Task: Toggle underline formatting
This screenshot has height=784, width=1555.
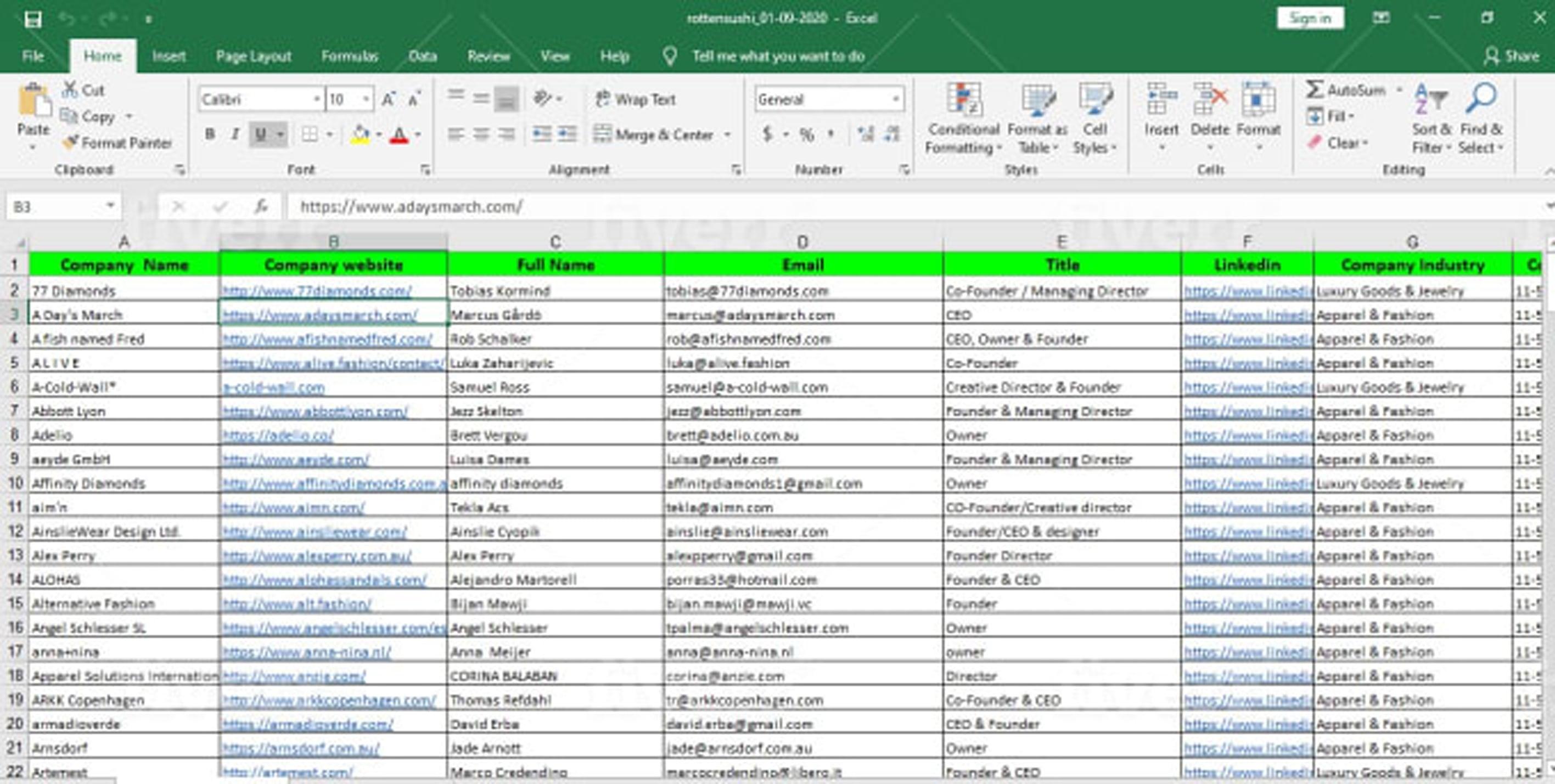Action: (x=260, y=134)
